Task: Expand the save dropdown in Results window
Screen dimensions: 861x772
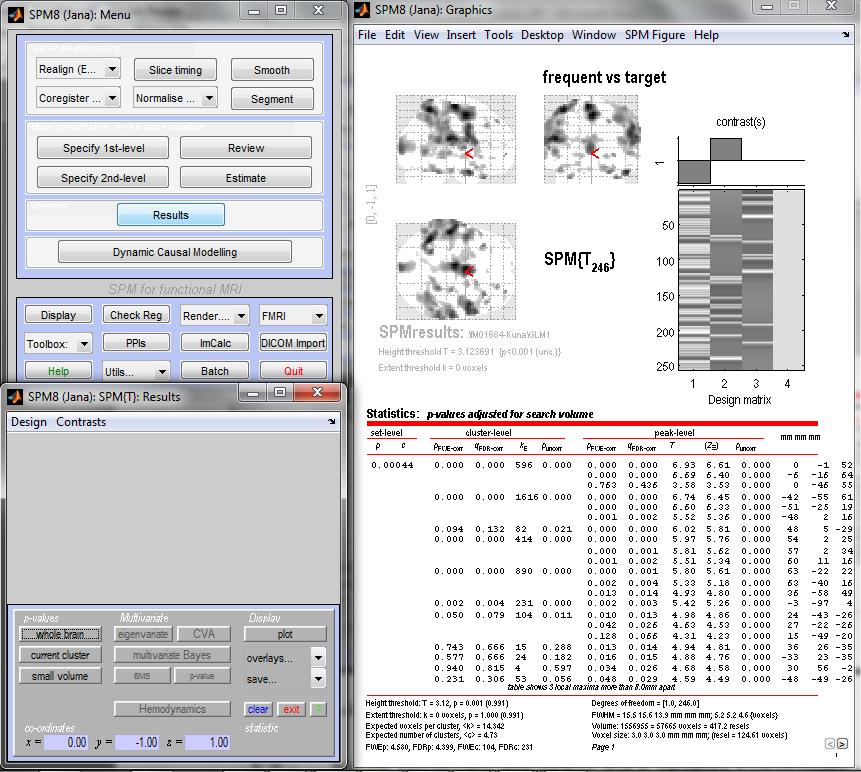Action: 285,679
